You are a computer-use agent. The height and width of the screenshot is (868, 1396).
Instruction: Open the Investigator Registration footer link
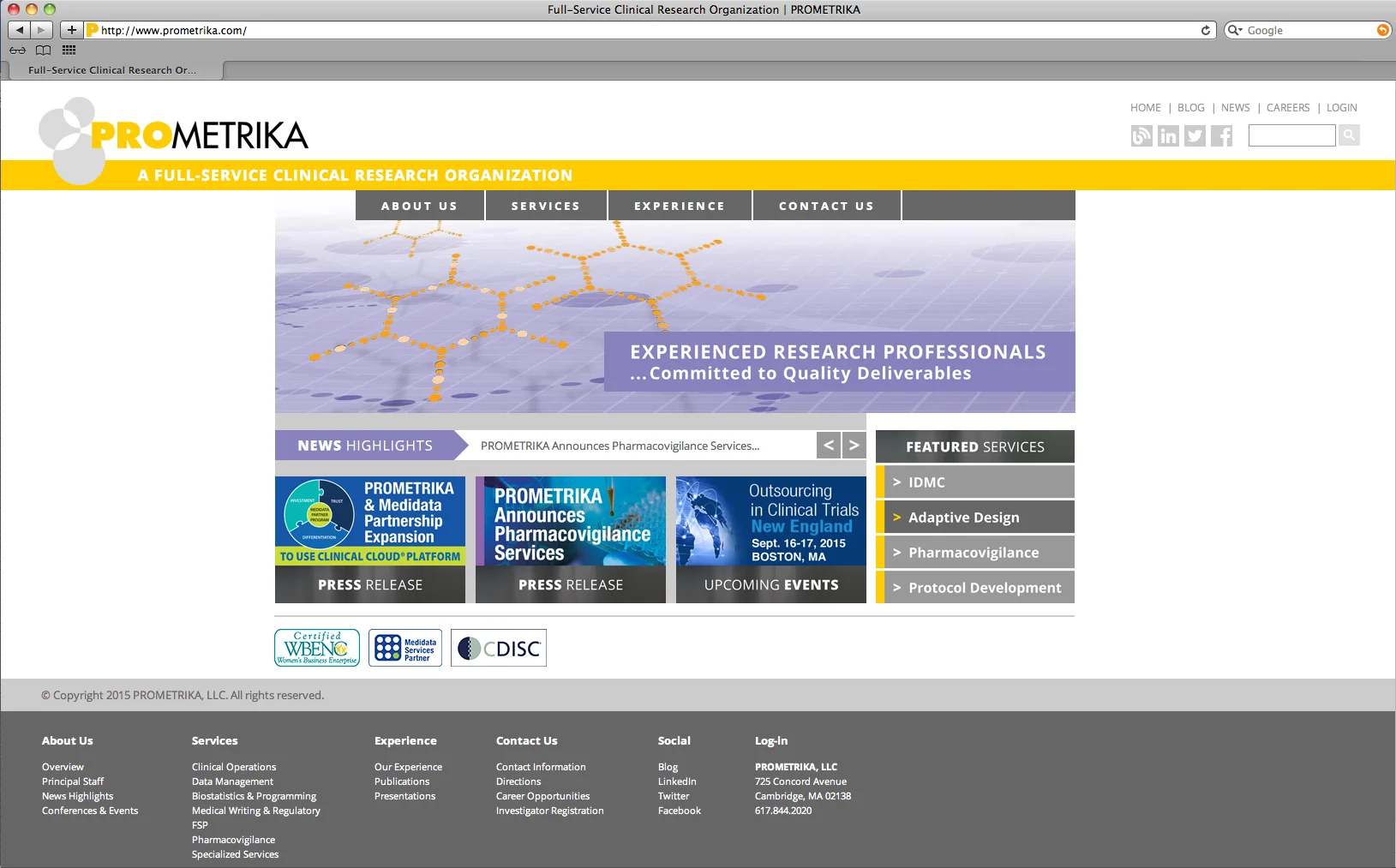pyautogui.click(x=550, y=810)
